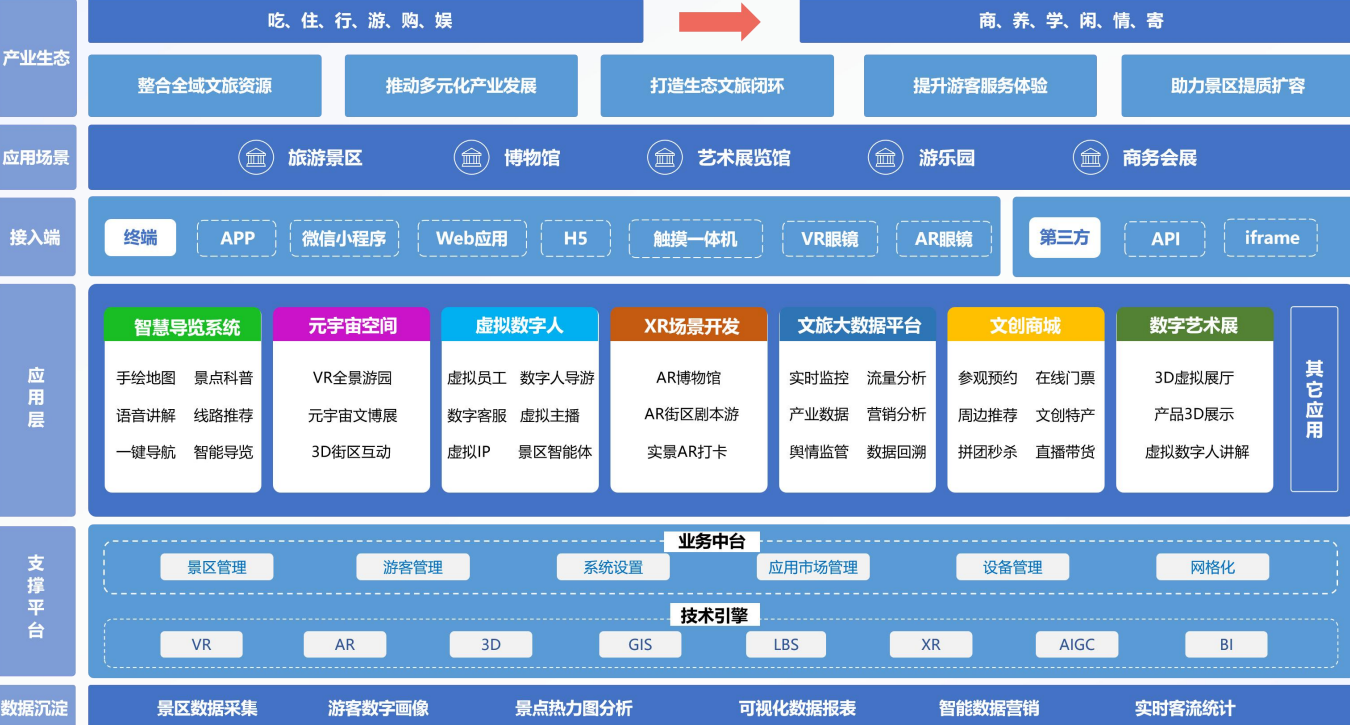The width and height of the screenshot is (1350, 725).
Task: Select the AIGC technology engine button
Action: [x=1076, y=645]
